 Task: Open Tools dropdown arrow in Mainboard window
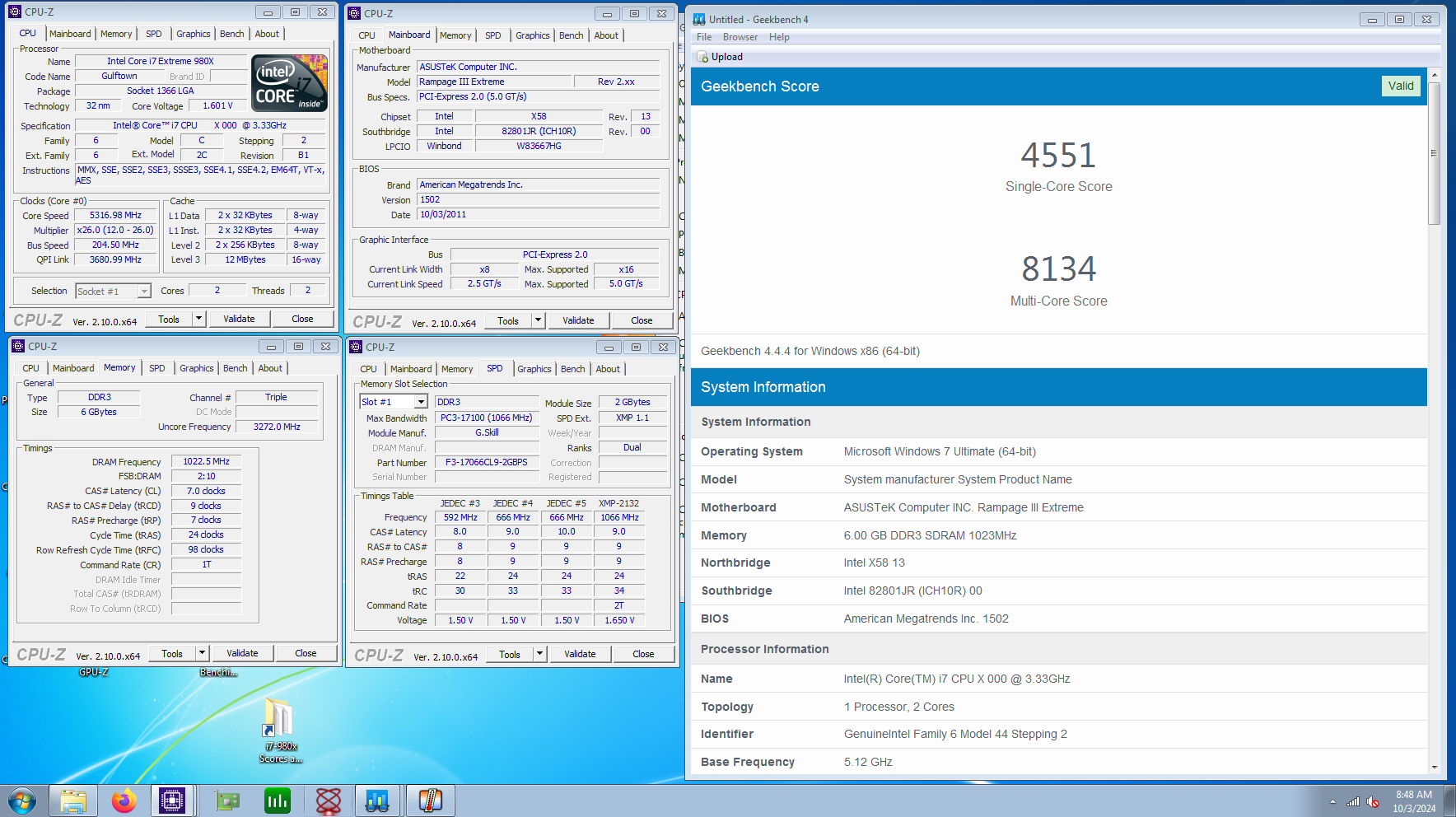click(x=538, y=320)
